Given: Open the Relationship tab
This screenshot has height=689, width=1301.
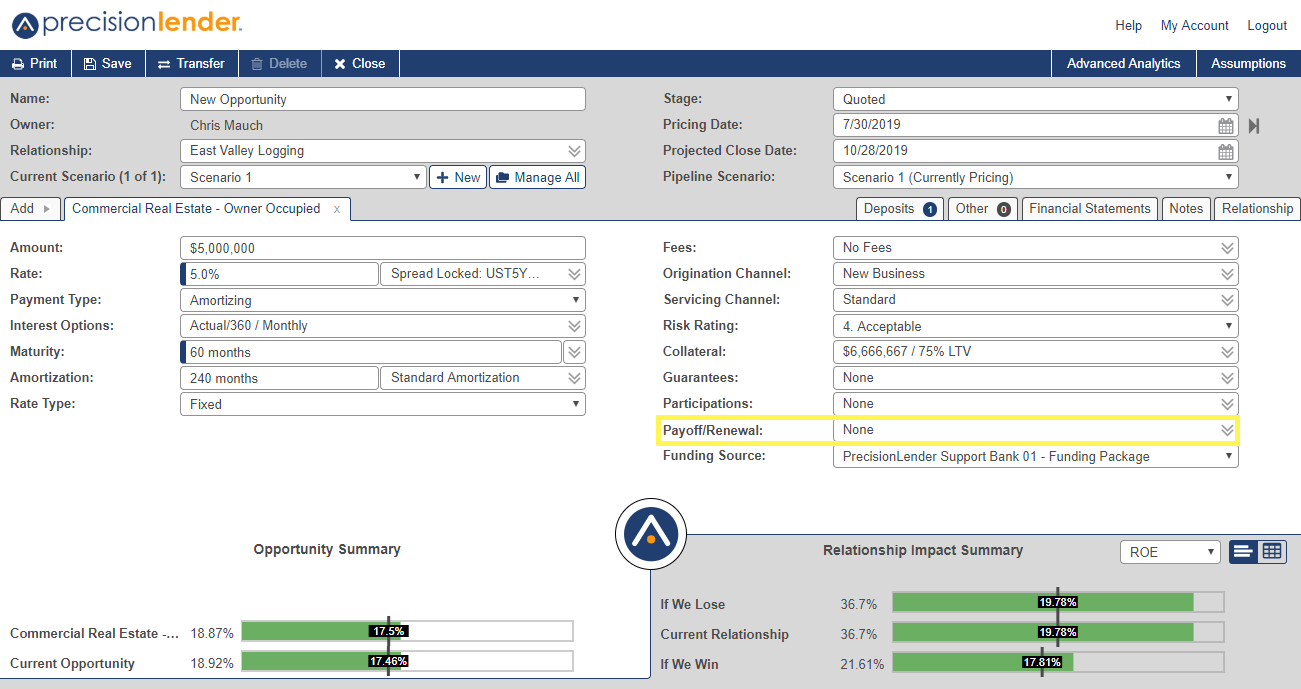Looking at the screenshot, I should pos(1257,209).
